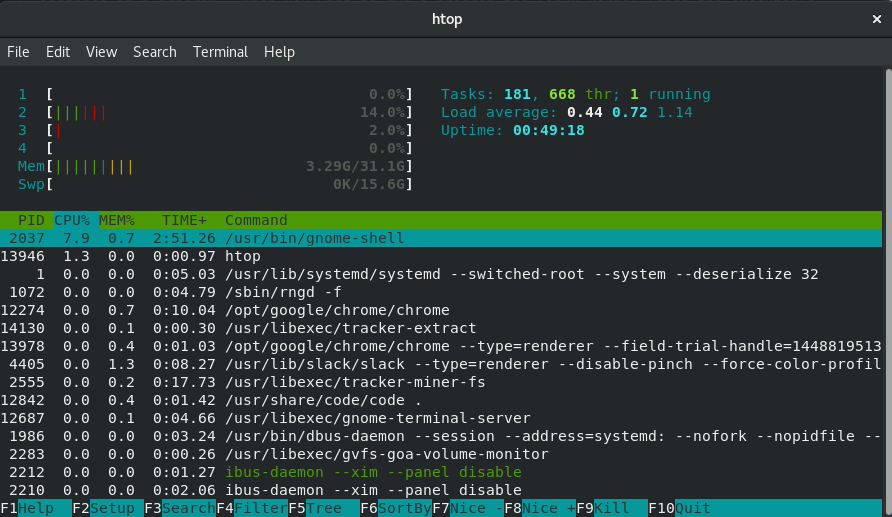Select chrome renderer row PID 13978
Screen dimensions: 892x517
pos(441,346)
